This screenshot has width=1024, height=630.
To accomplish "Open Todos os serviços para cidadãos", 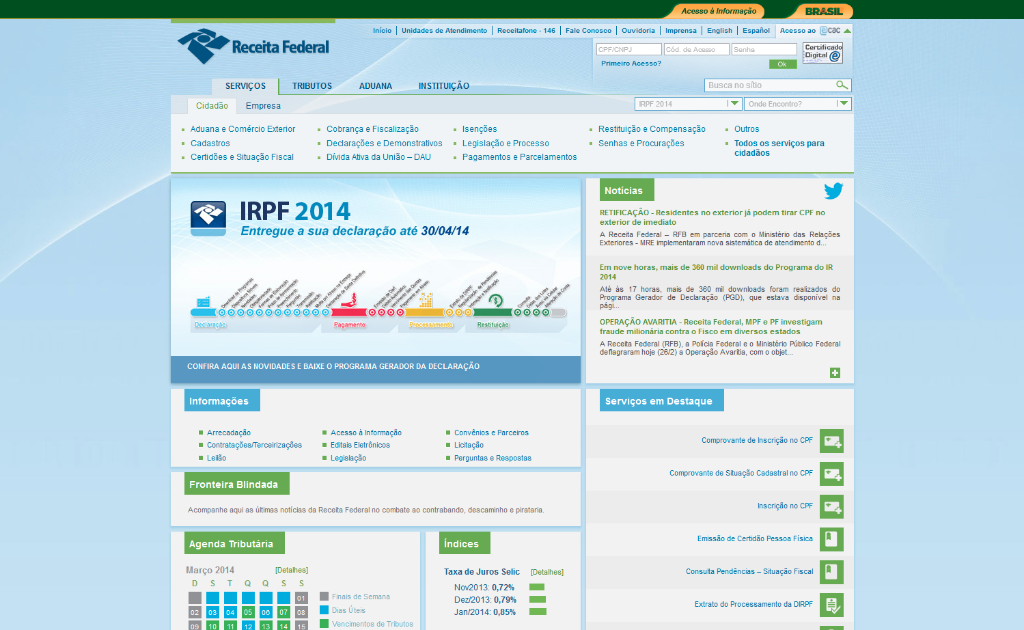I will [x=779, y=148].
